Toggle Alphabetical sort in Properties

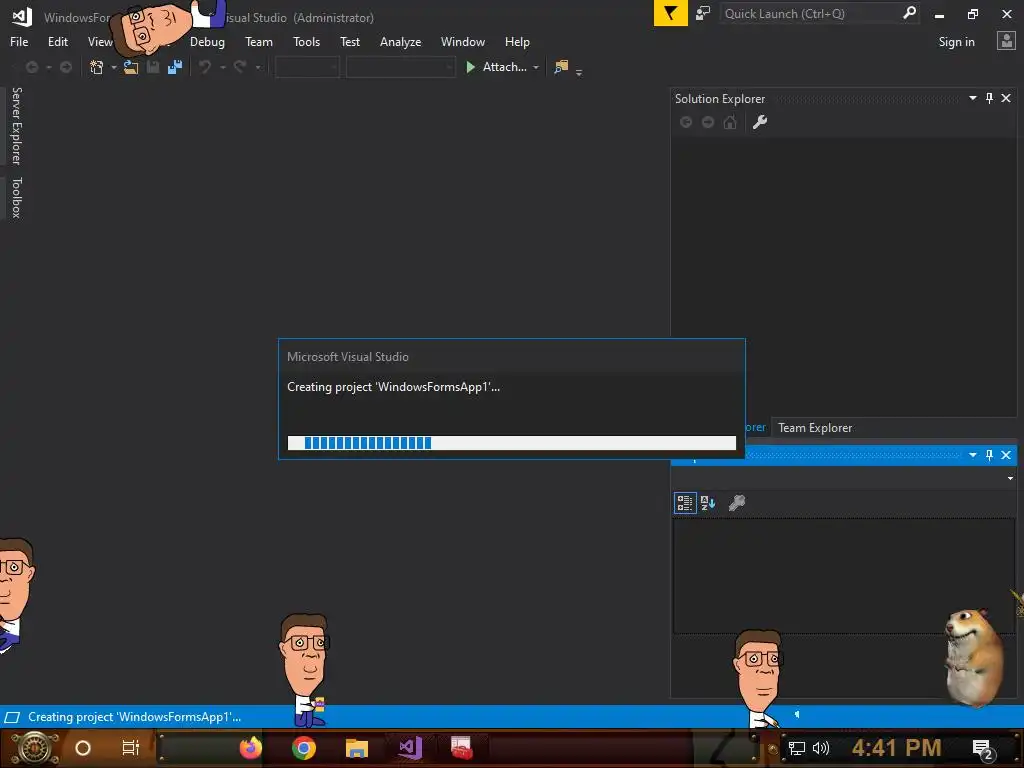pos(708,503)
